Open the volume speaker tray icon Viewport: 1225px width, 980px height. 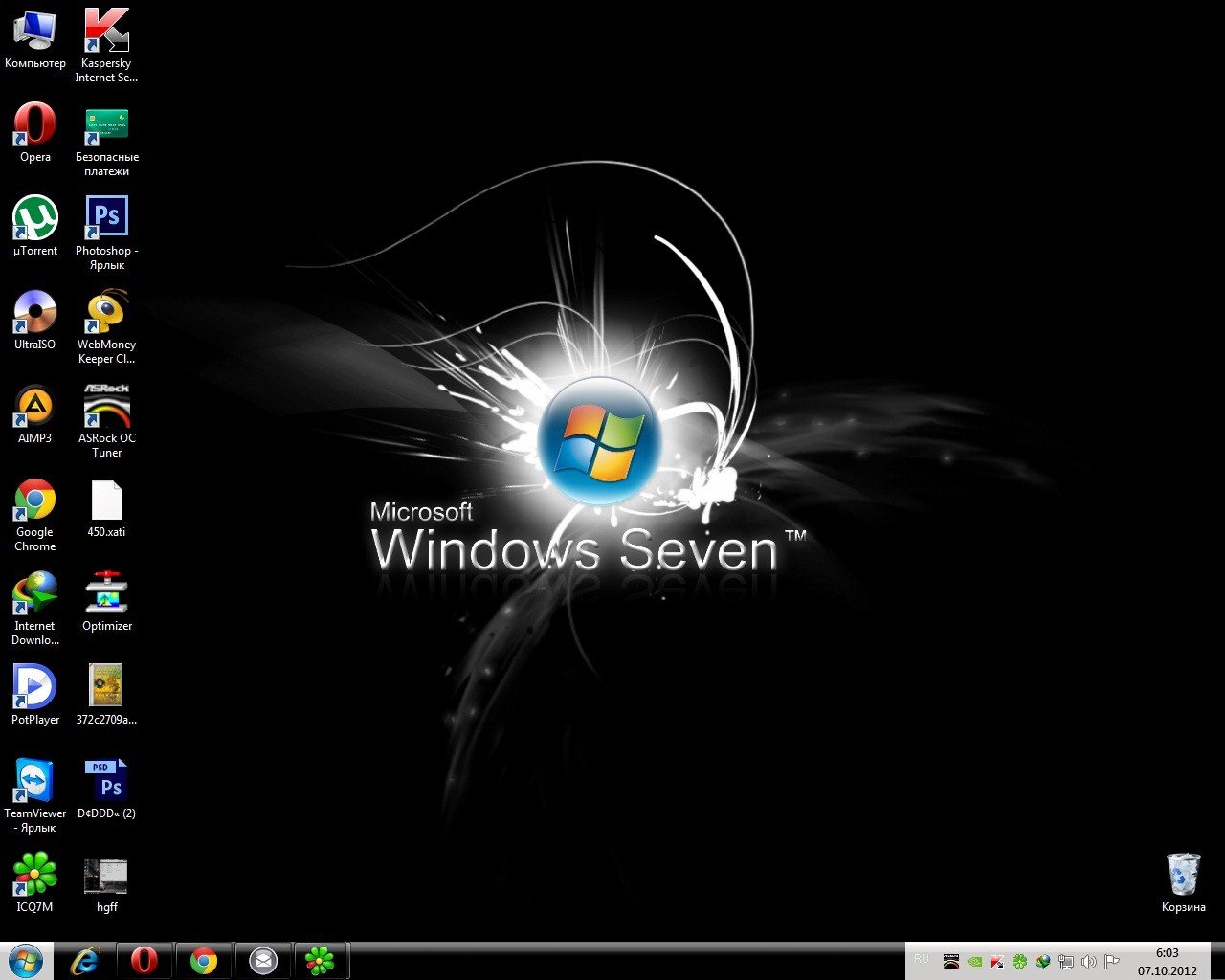pyautogui.click(x=1089, y=961)
